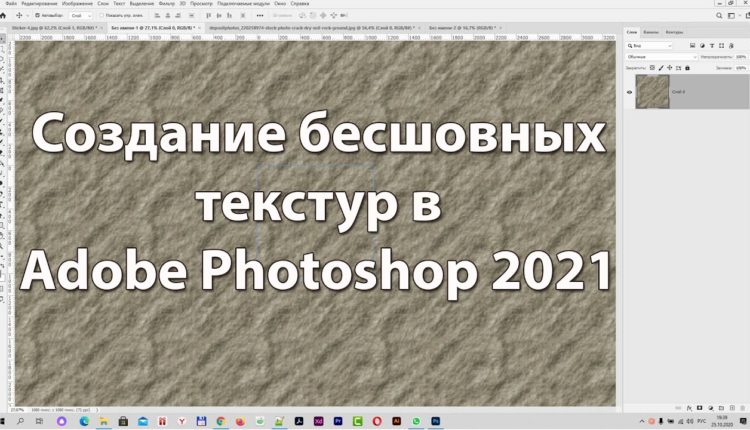
Task: Expand the Вид layer filter dropdown
Action: click(650, 45)
